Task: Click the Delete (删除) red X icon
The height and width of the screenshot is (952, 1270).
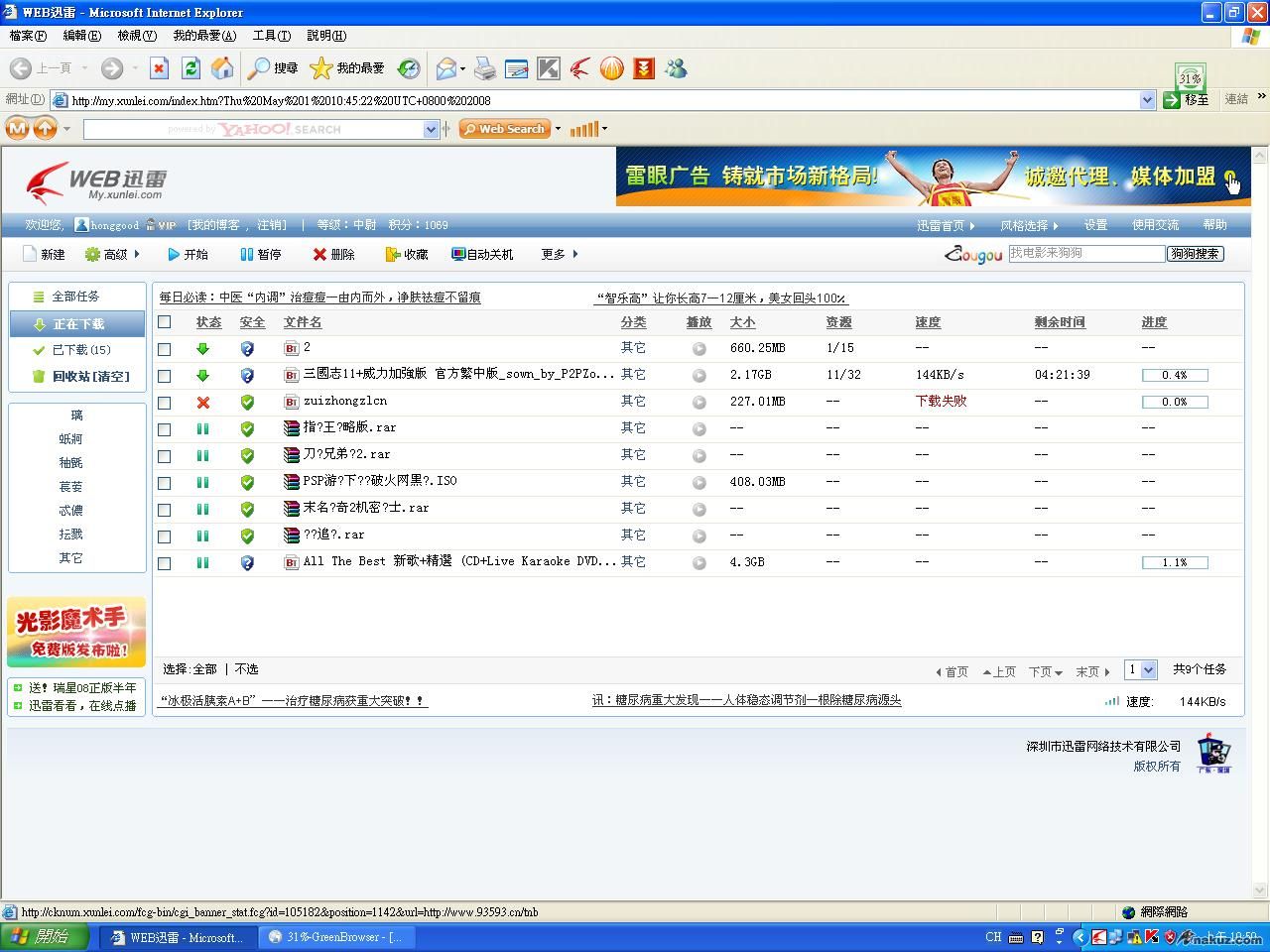Action: click(x=319, y=255)
